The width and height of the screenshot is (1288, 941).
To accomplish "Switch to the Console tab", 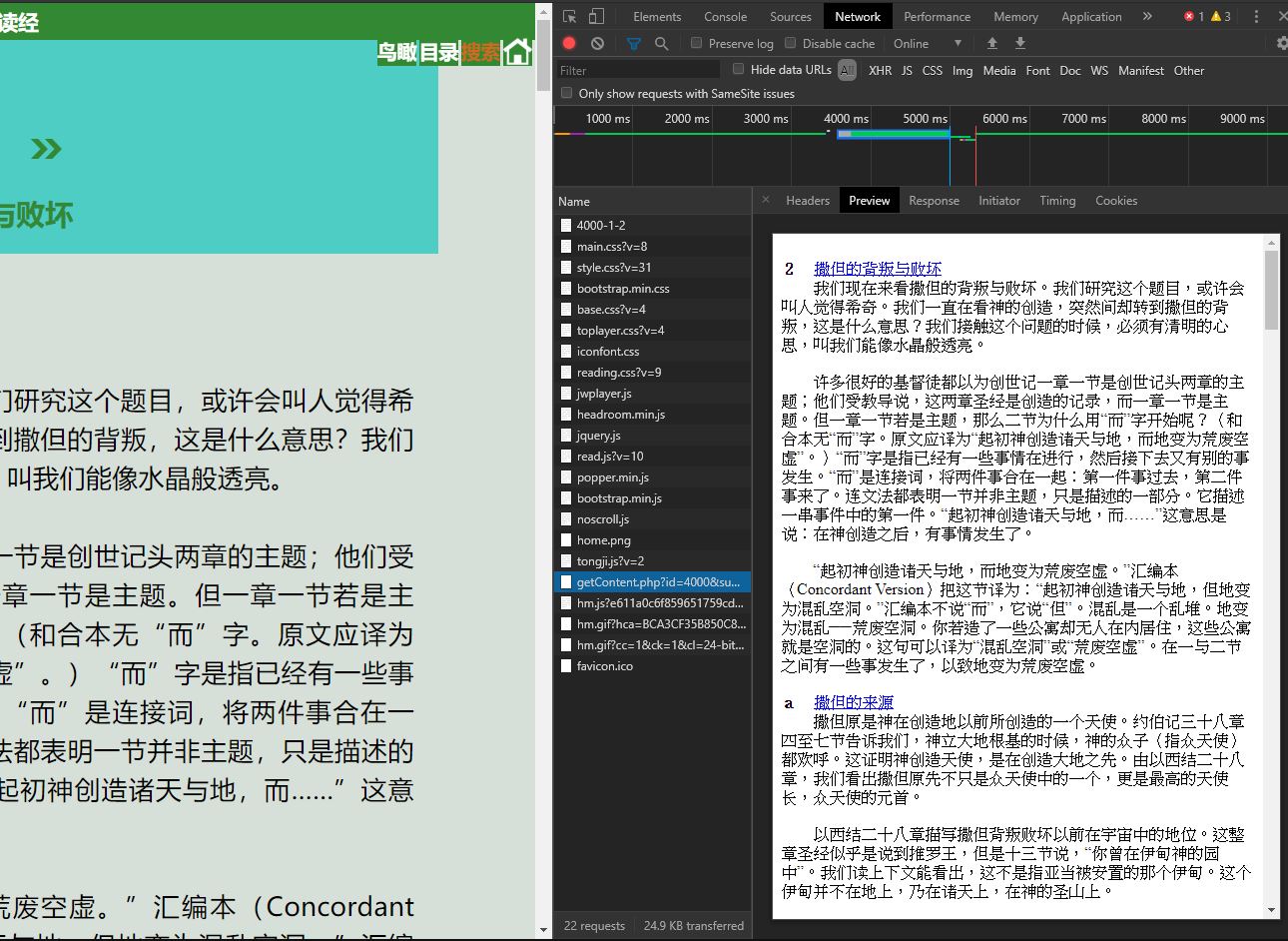I will click(725, 17).
